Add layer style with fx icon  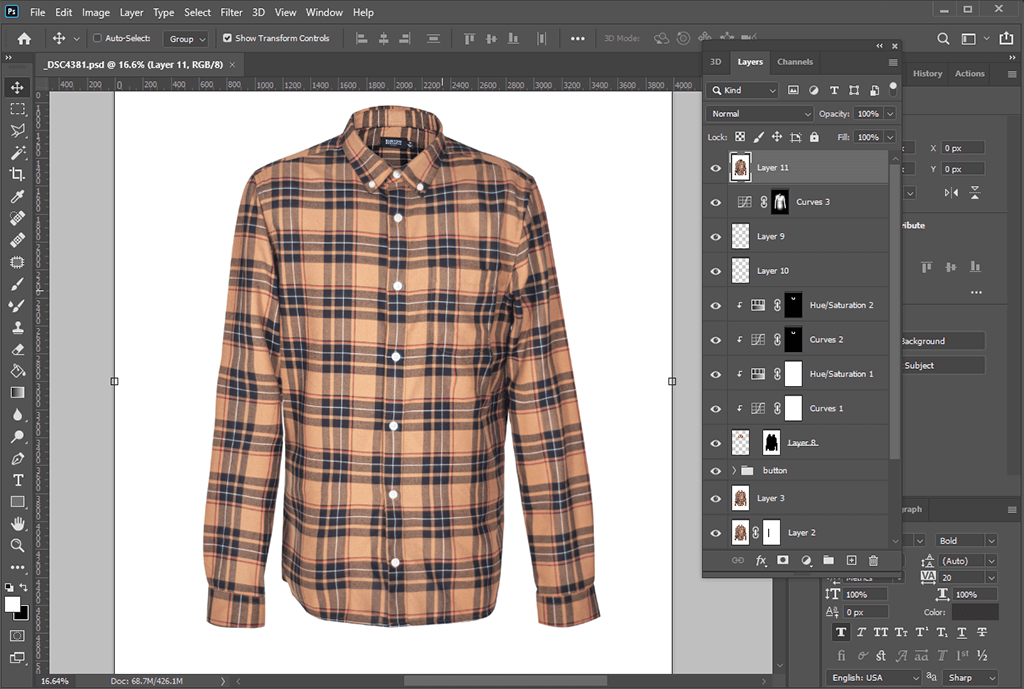(761, 560)
